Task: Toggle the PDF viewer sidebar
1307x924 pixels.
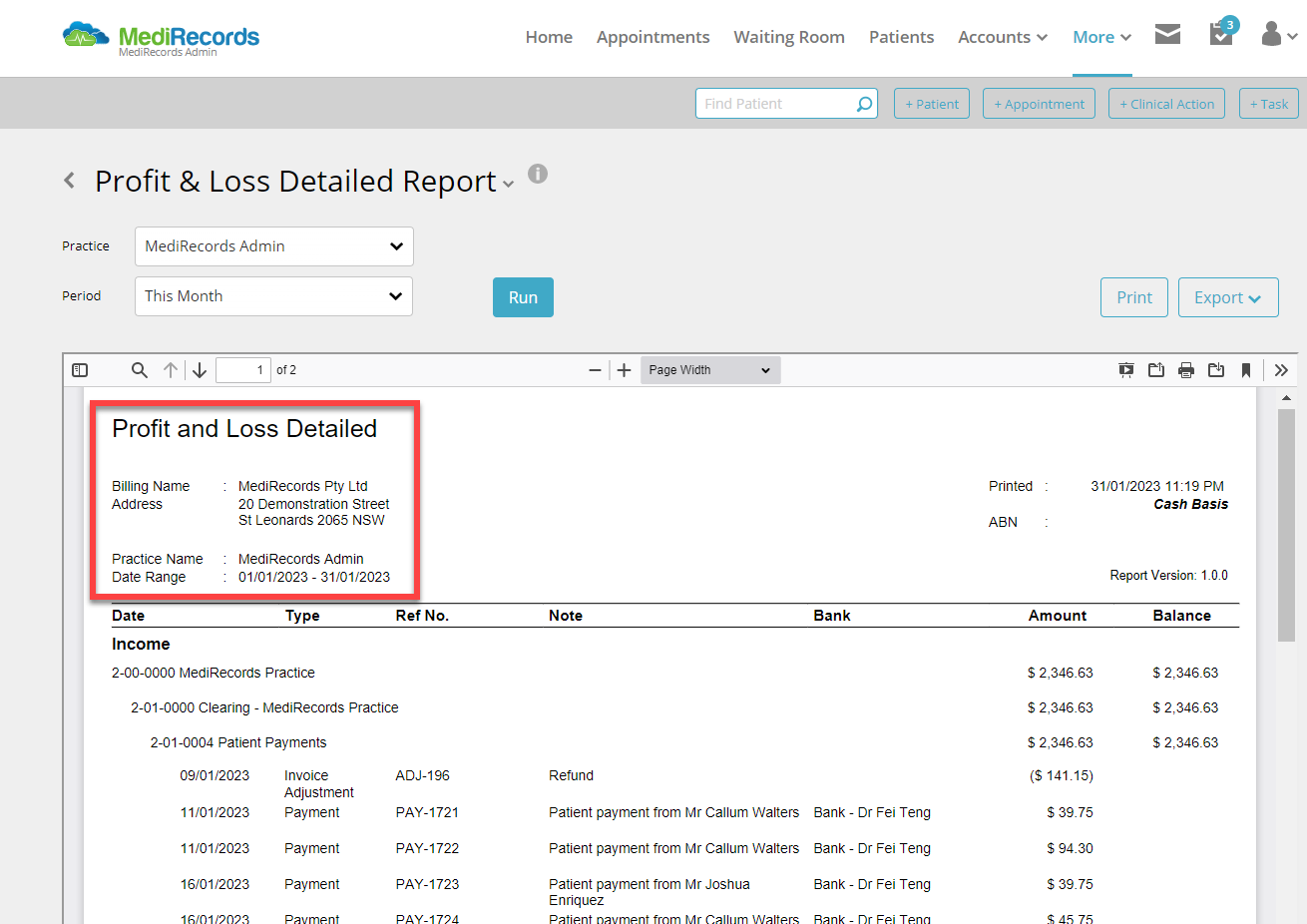Action: click(x=80, y=370)
